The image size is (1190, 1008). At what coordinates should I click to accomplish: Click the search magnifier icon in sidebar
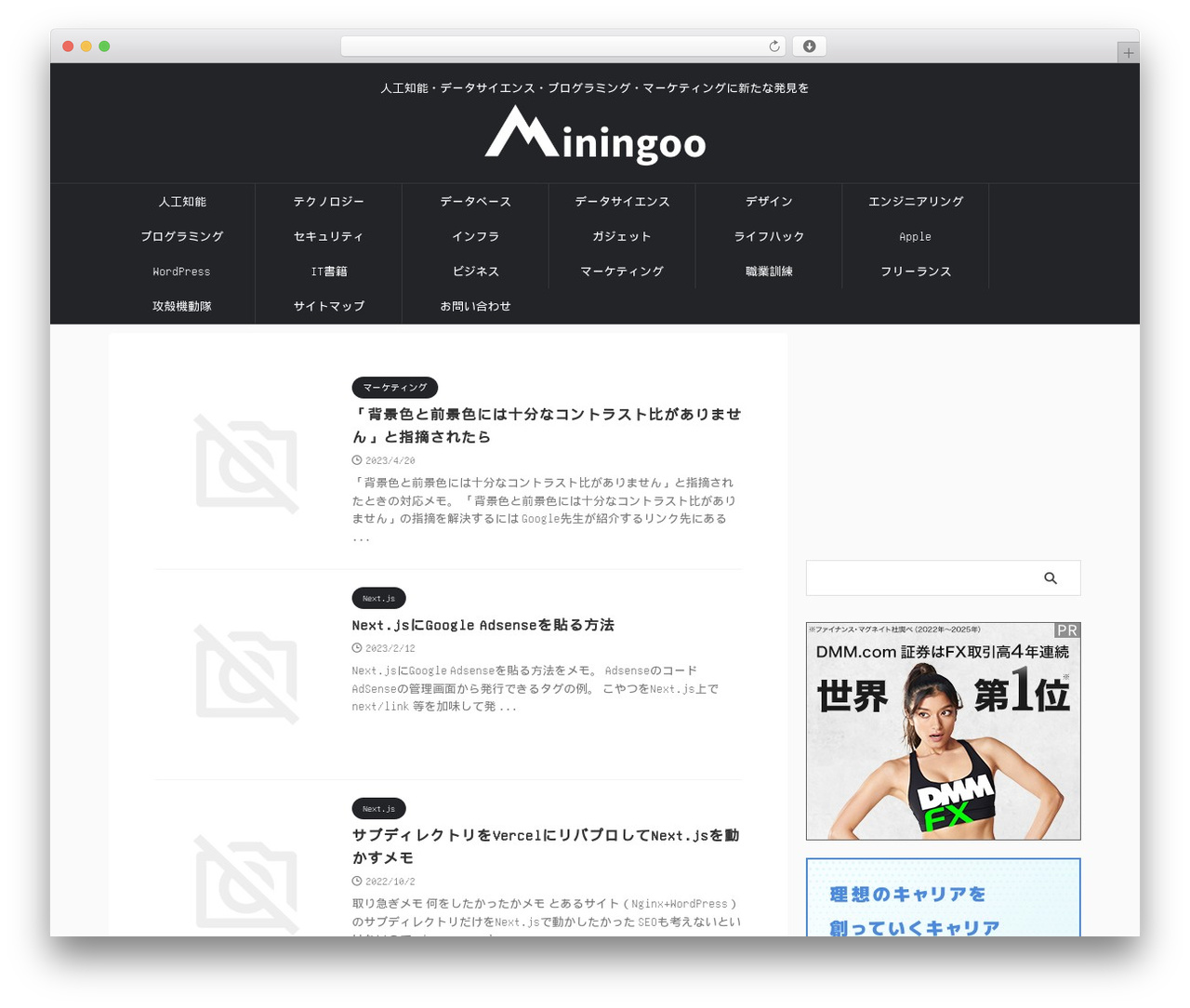pyautogui.click(x=1051, y=578)
